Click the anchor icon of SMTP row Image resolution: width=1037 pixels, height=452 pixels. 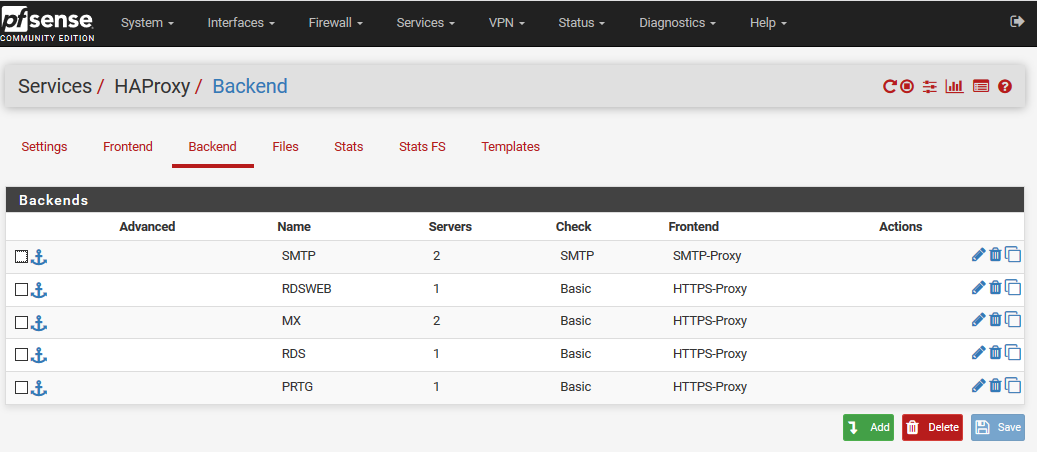click(x=39, y=257)
